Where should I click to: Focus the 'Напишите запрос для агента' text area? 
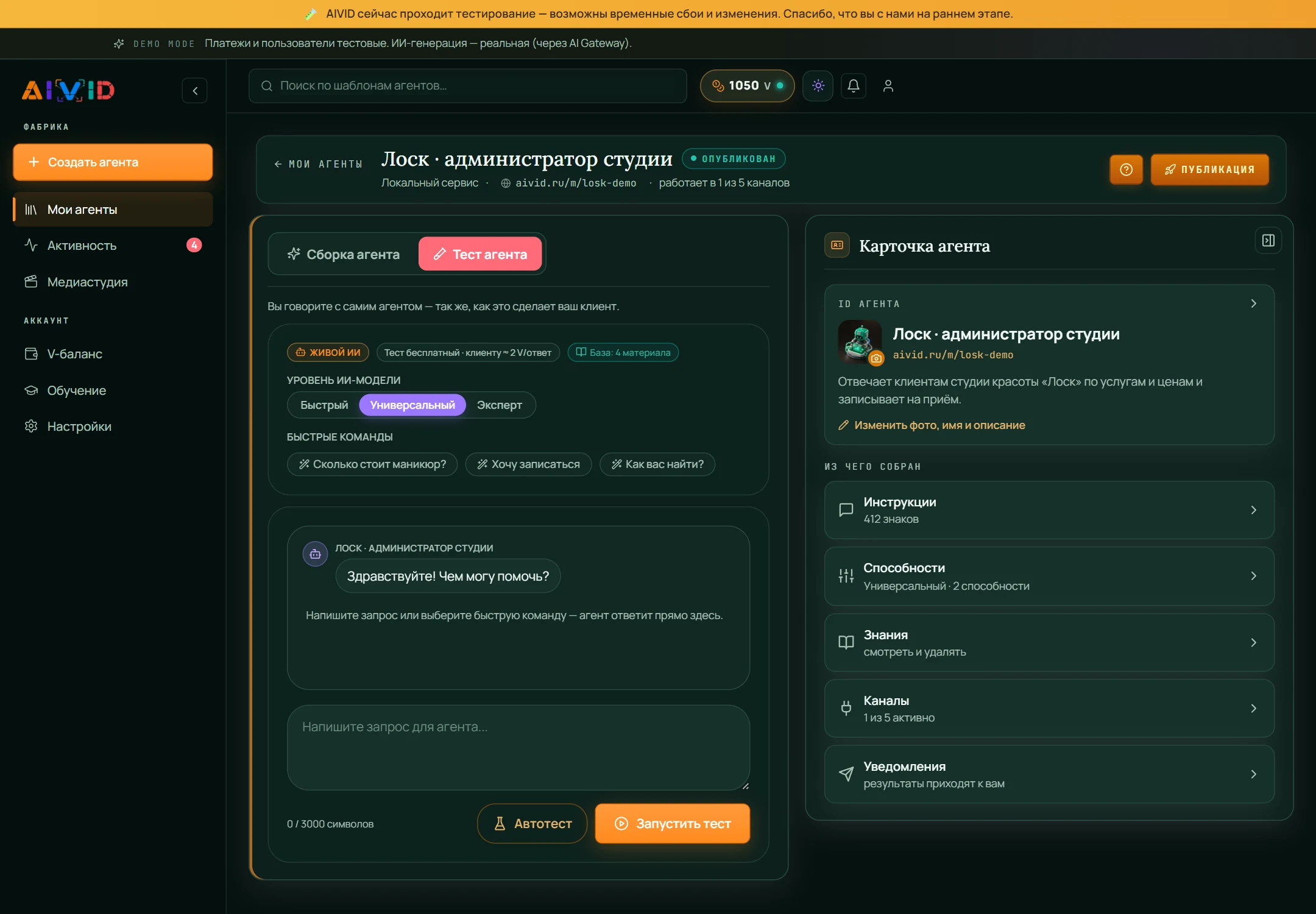point(518,748)
